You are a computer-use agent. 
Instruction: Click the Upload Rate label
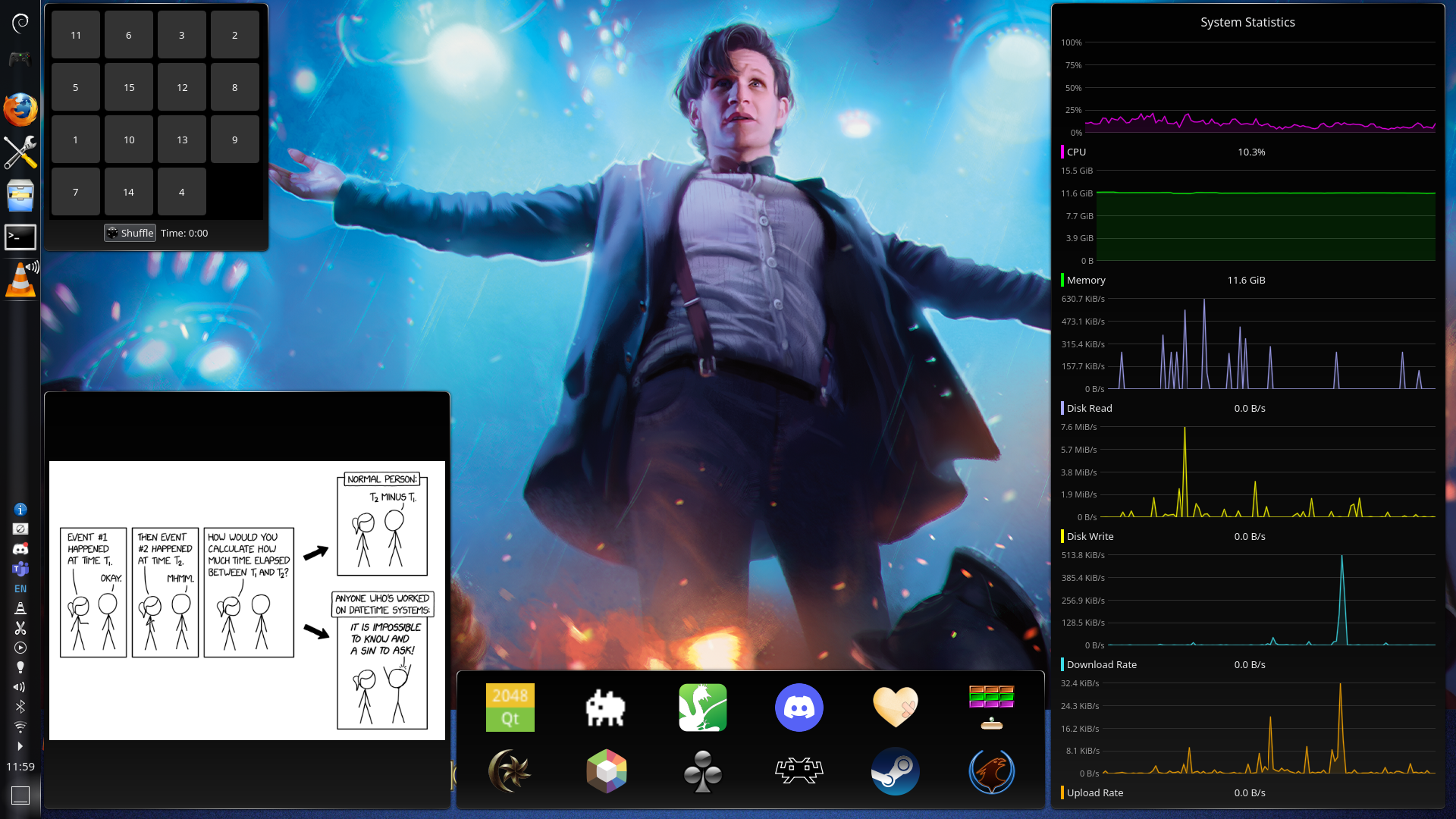[x=1095, y=792]
